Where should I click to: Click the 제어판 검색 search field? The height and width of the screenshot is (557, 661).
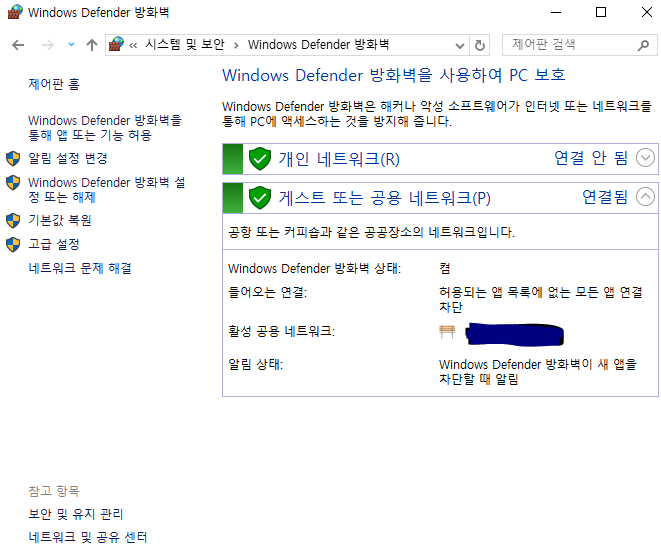coord(580,45)
